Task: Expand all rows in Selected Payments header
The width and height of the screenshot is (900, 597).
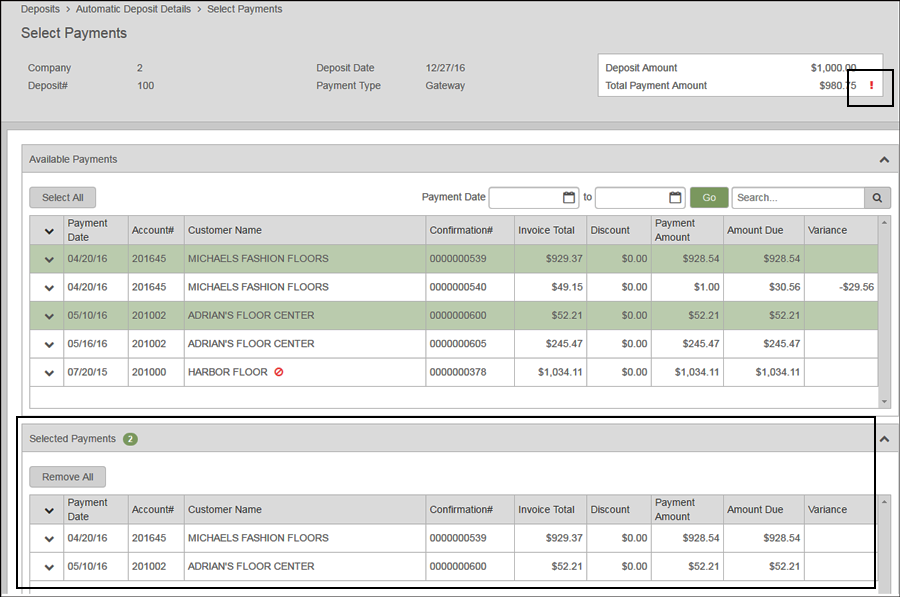Action: pos(49,510)
